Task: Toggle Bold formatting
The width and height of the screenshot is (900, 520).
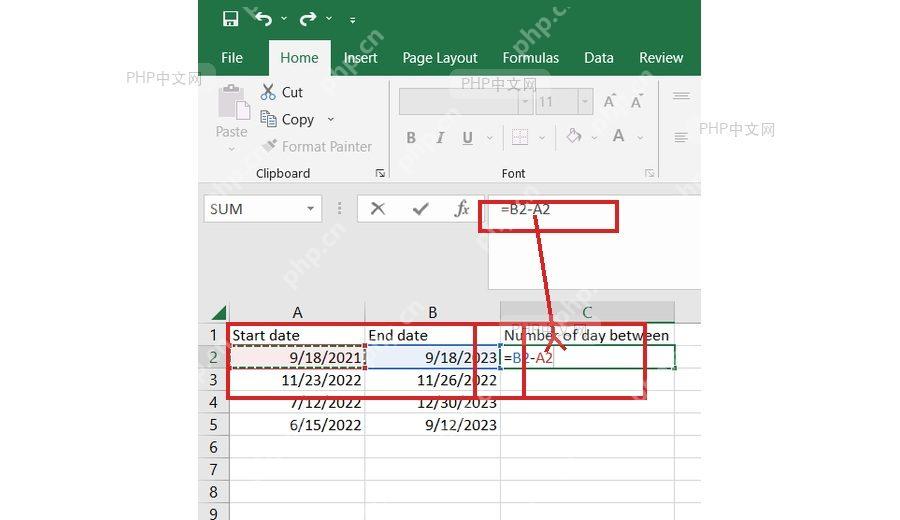Action: [411, 138]
